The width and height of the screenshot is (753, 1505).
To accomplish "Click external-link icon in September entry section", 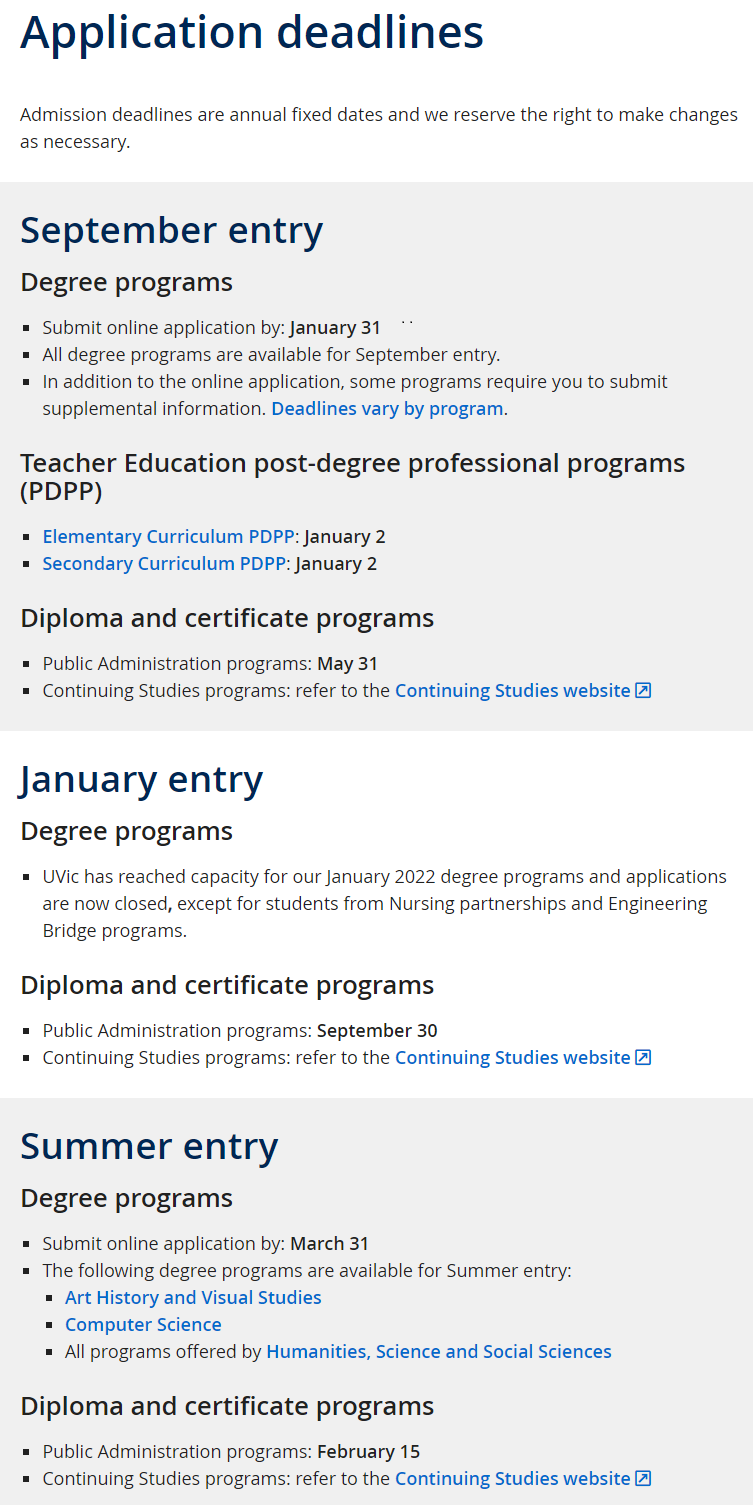I will [x=644, y=690].
